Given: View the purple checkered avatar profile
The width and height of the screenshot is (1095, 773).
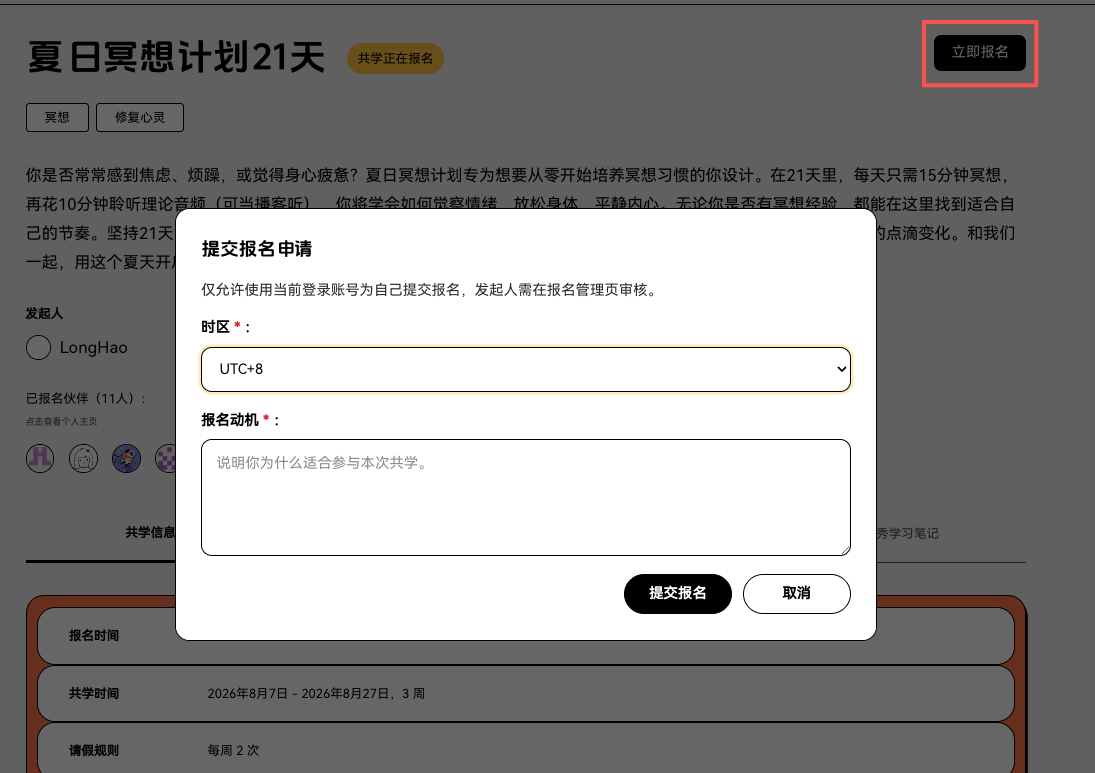Looking at the screenshot, I should click(x=166, y=459).
